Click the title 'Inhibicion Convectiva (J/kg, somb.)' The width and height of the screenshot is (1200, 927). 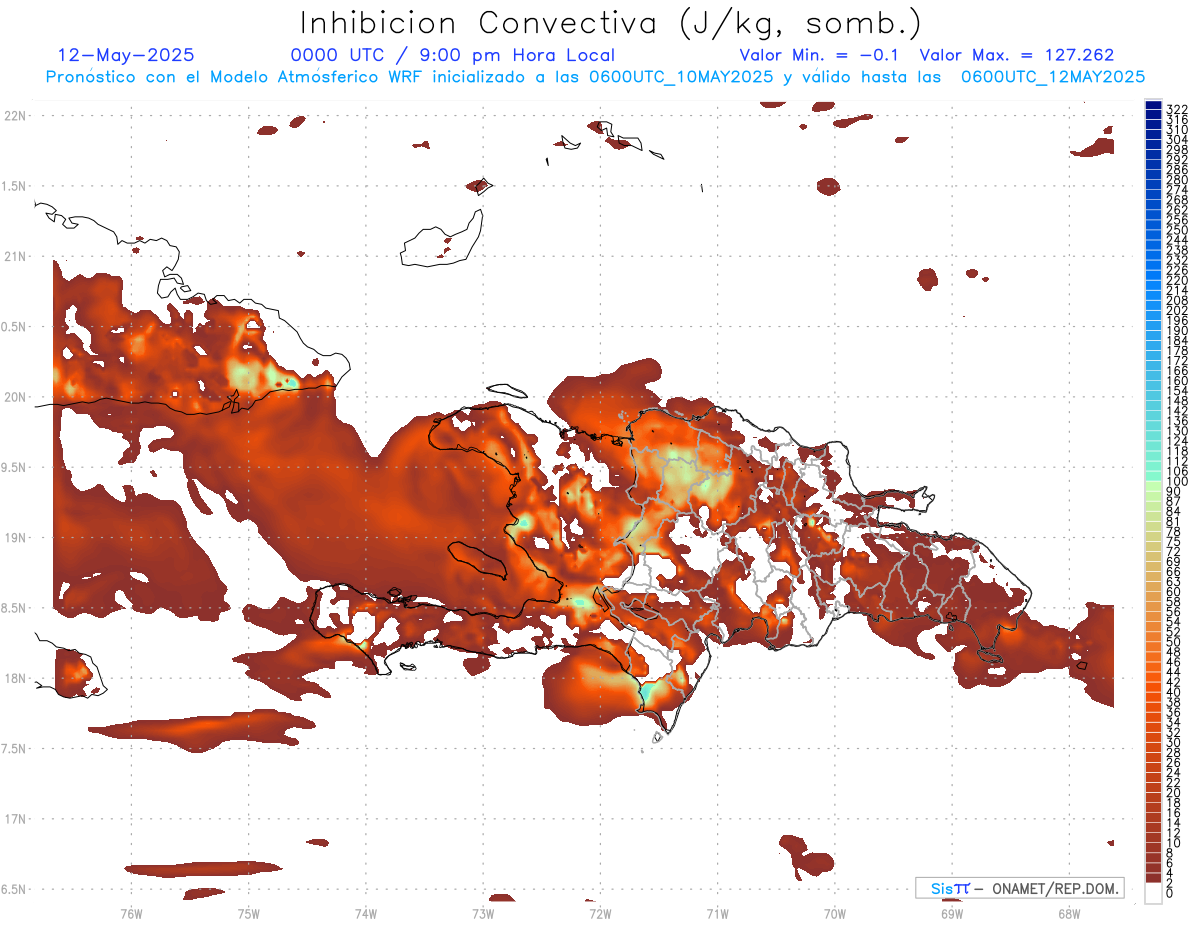pyautogui.click(x=610, y=24)
